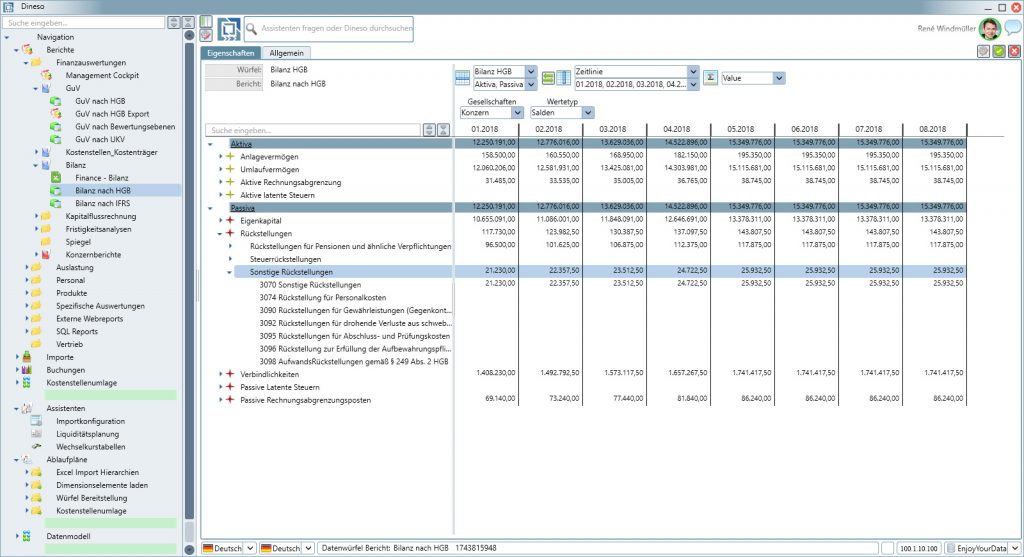Click the Assistenten fragen search field
The height and width of the screenshot is (557, 1024).
[x=335, y=29]
